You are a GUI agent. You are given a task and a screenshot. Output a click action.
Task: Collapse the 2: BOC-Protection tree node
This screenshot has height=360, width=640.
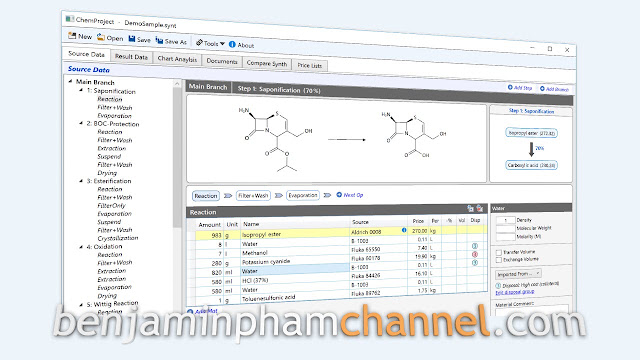point(81,123)
